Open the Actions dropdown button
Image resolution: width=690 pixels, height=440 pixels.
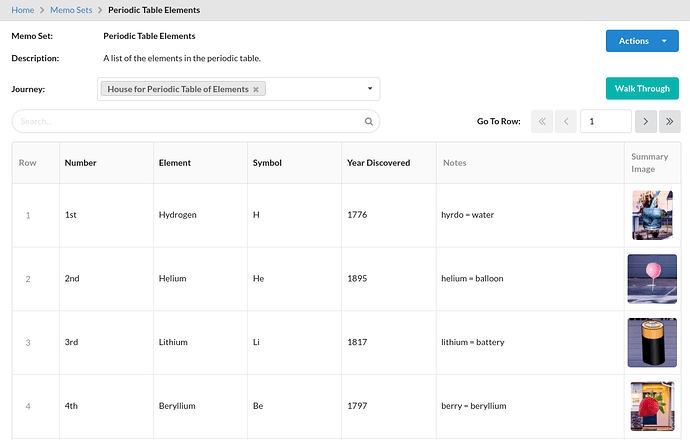(x=642, y=41)
